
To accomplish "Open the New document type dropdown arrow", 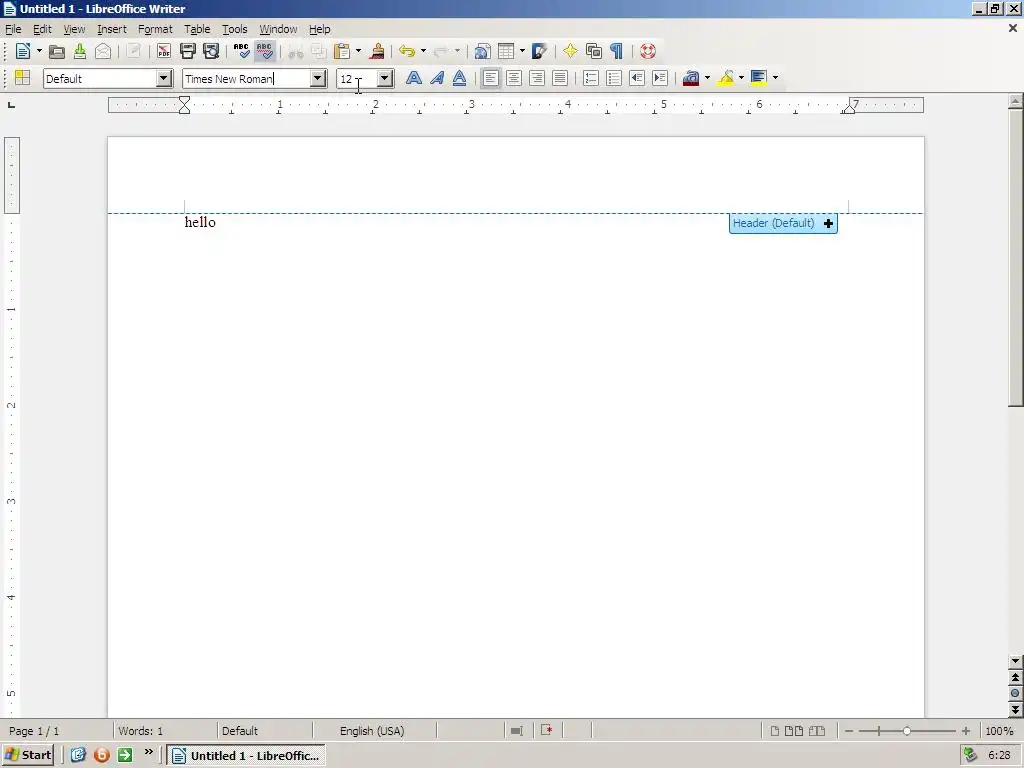I will click(39, 51).
